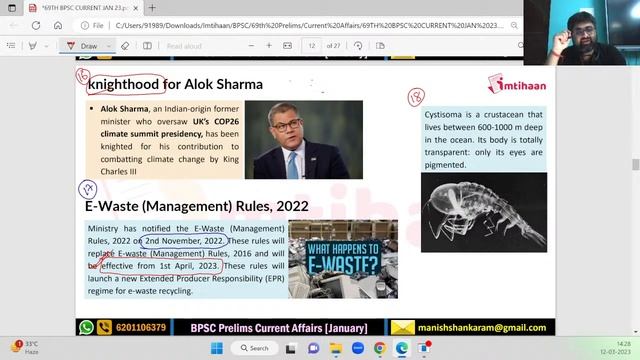Click the Alok Sharma photo

304,140
